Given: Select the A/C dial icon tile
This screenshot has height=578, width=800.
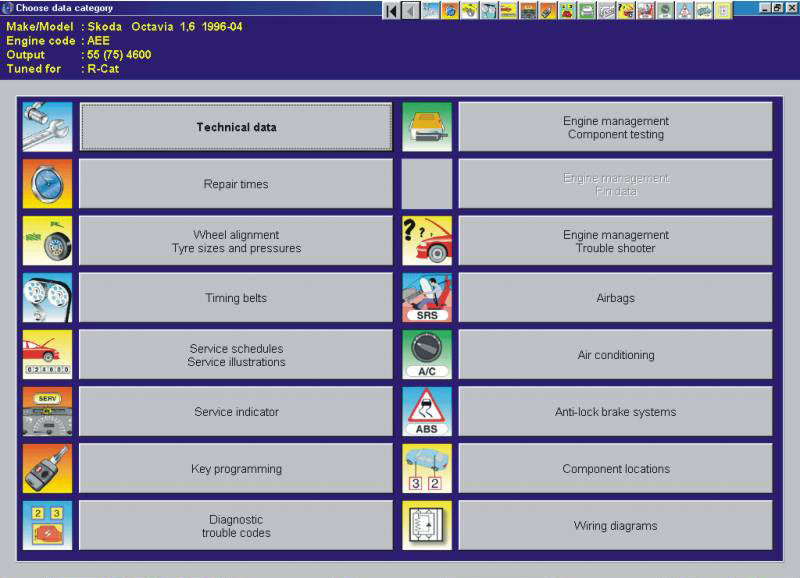Looking at the screenshot, I should pos(427,355).
